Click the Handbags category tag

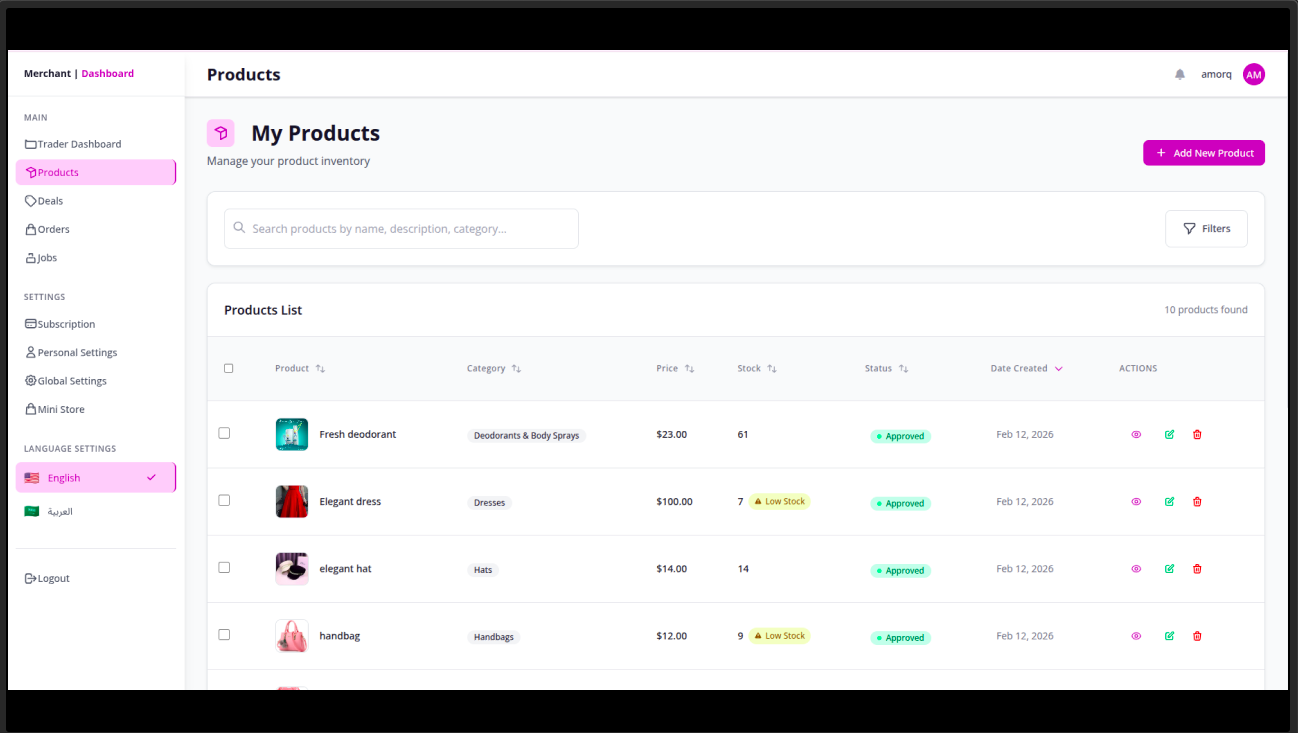494,637
